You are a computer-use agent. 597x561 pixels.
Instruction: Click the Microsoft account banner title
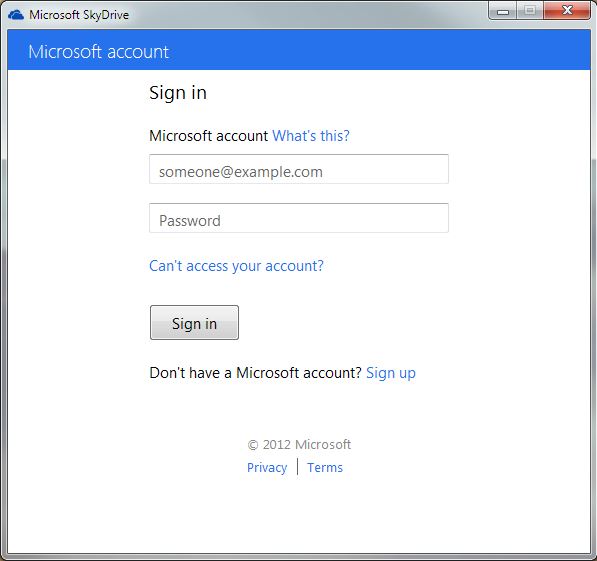(98, 52)
